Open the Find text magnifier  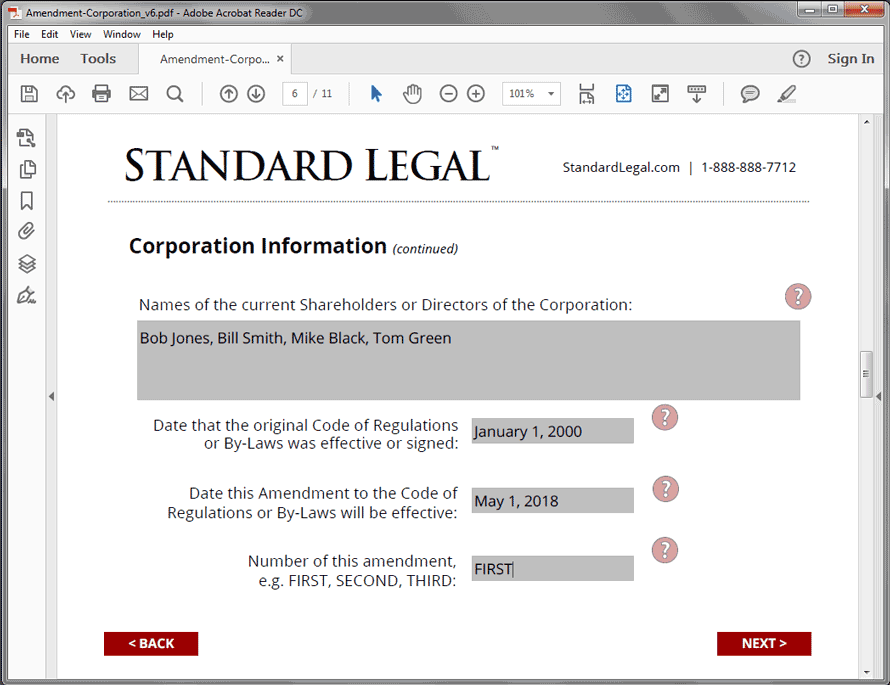pos(175,94)
